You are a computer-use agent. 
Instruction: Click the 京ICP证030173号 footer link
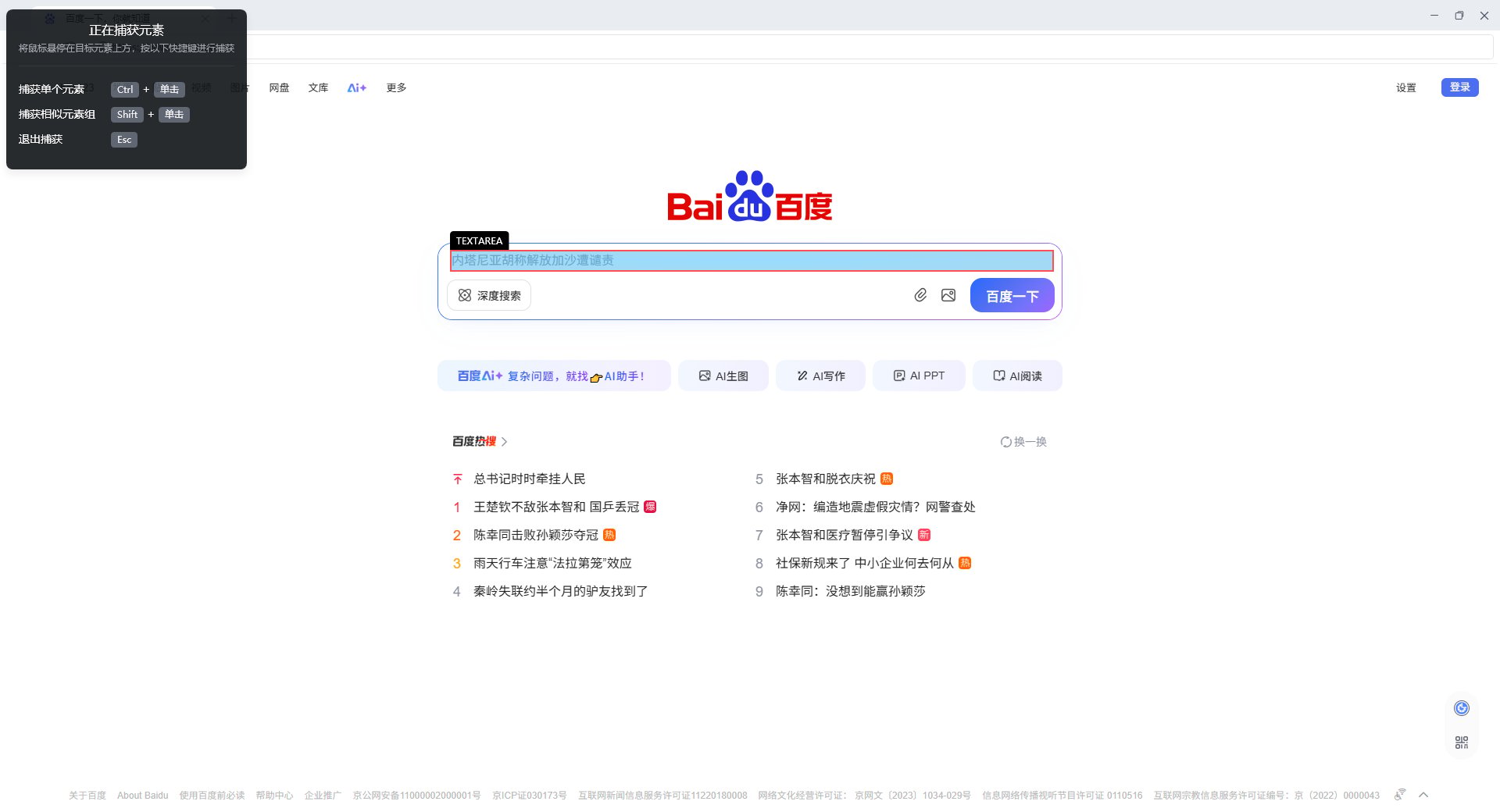click(x=530, y=796)
